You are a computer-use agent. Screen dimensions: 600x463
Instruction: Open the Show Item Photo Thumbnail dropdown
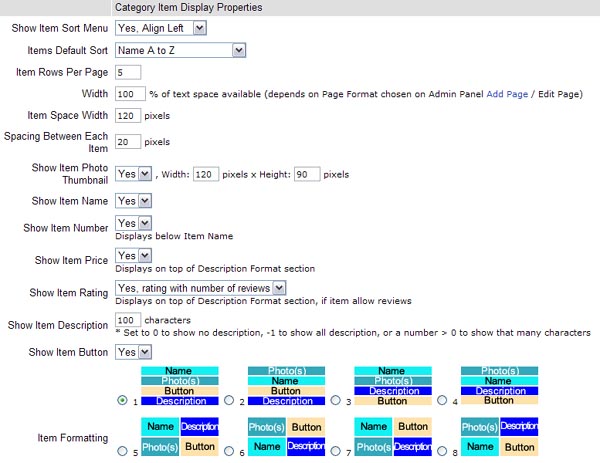[134, 173]
